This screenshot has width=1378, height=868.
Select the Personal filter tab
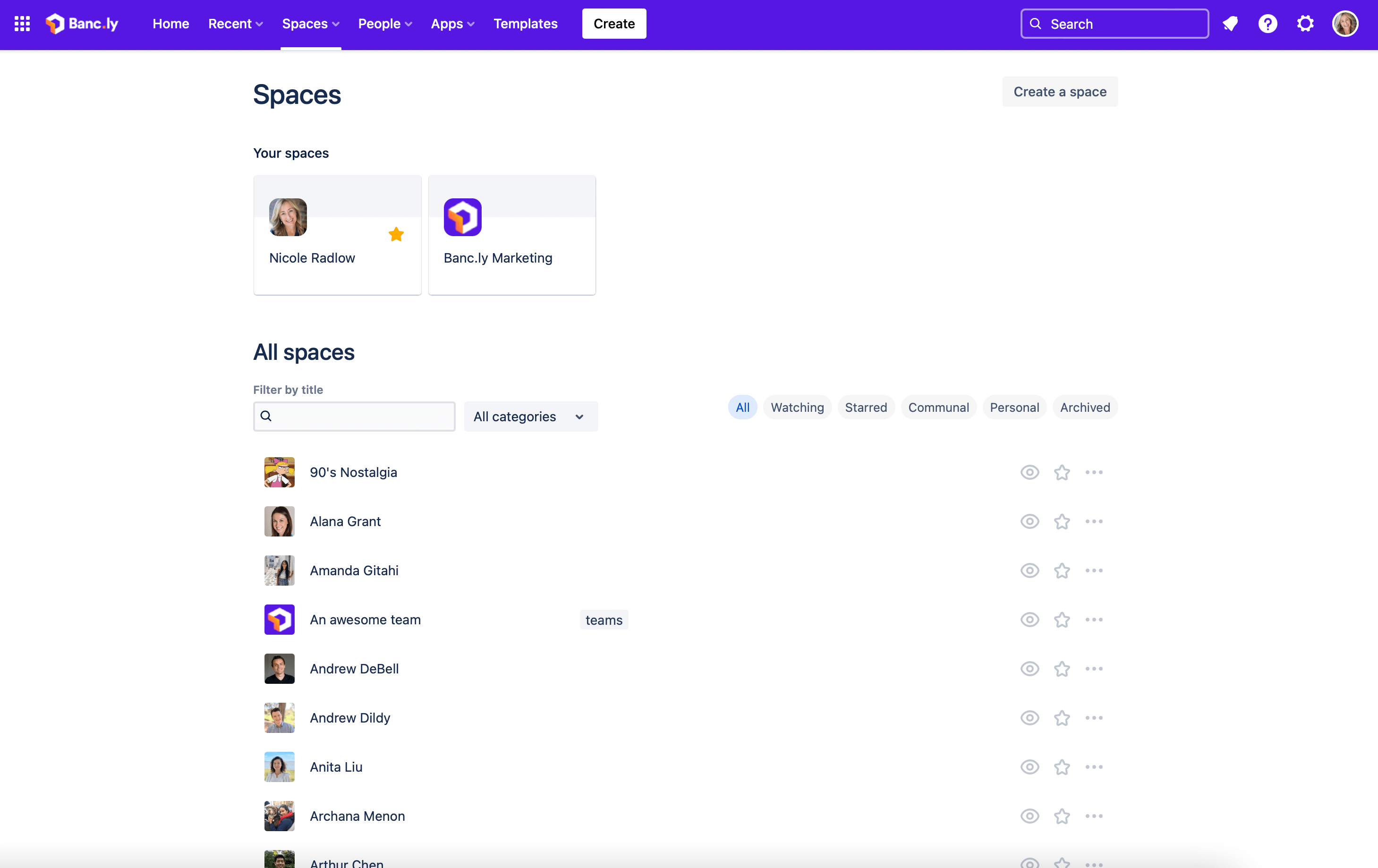tap(1013, 407)
